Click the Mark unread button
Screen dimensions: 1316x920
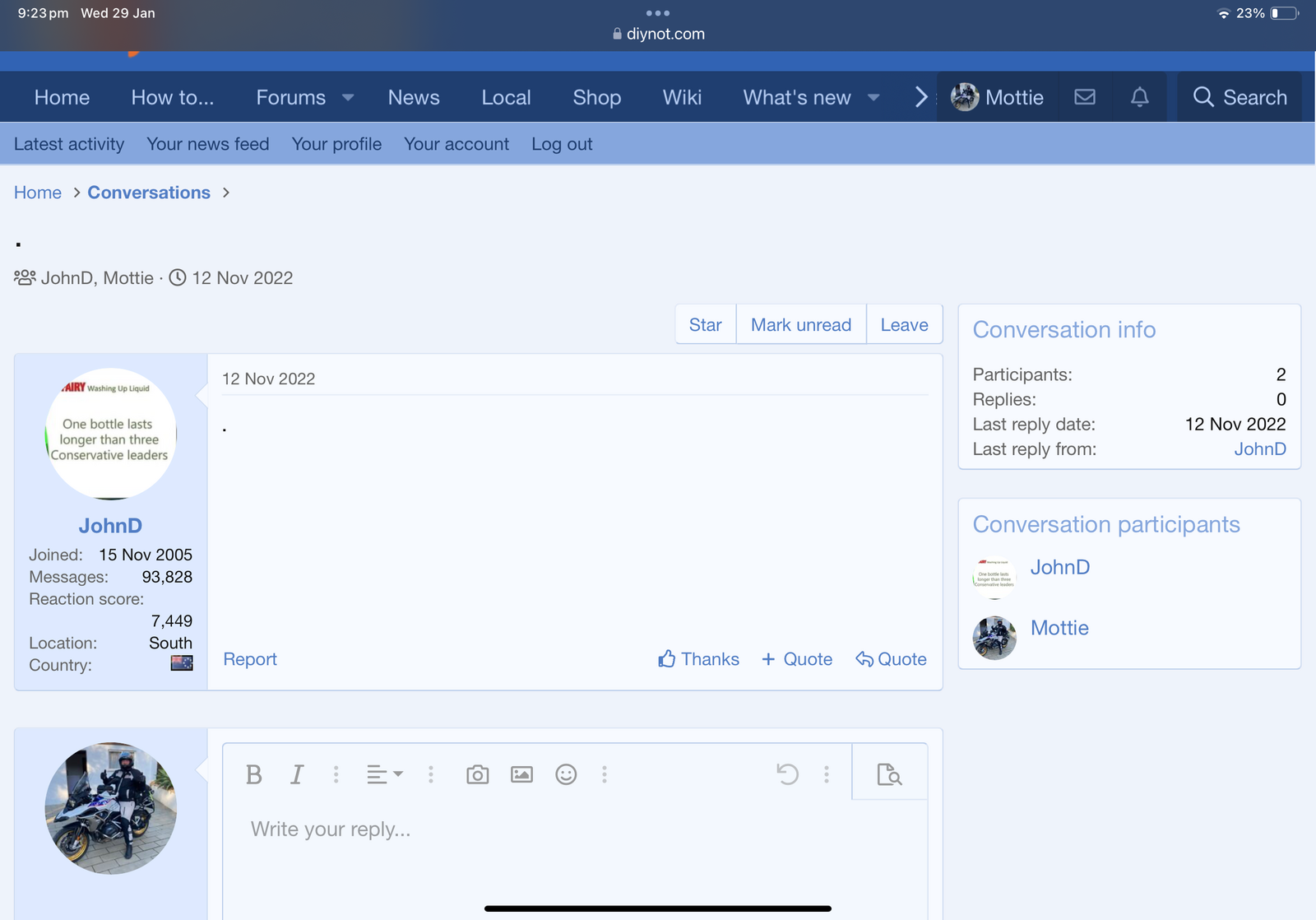[800, 325]
